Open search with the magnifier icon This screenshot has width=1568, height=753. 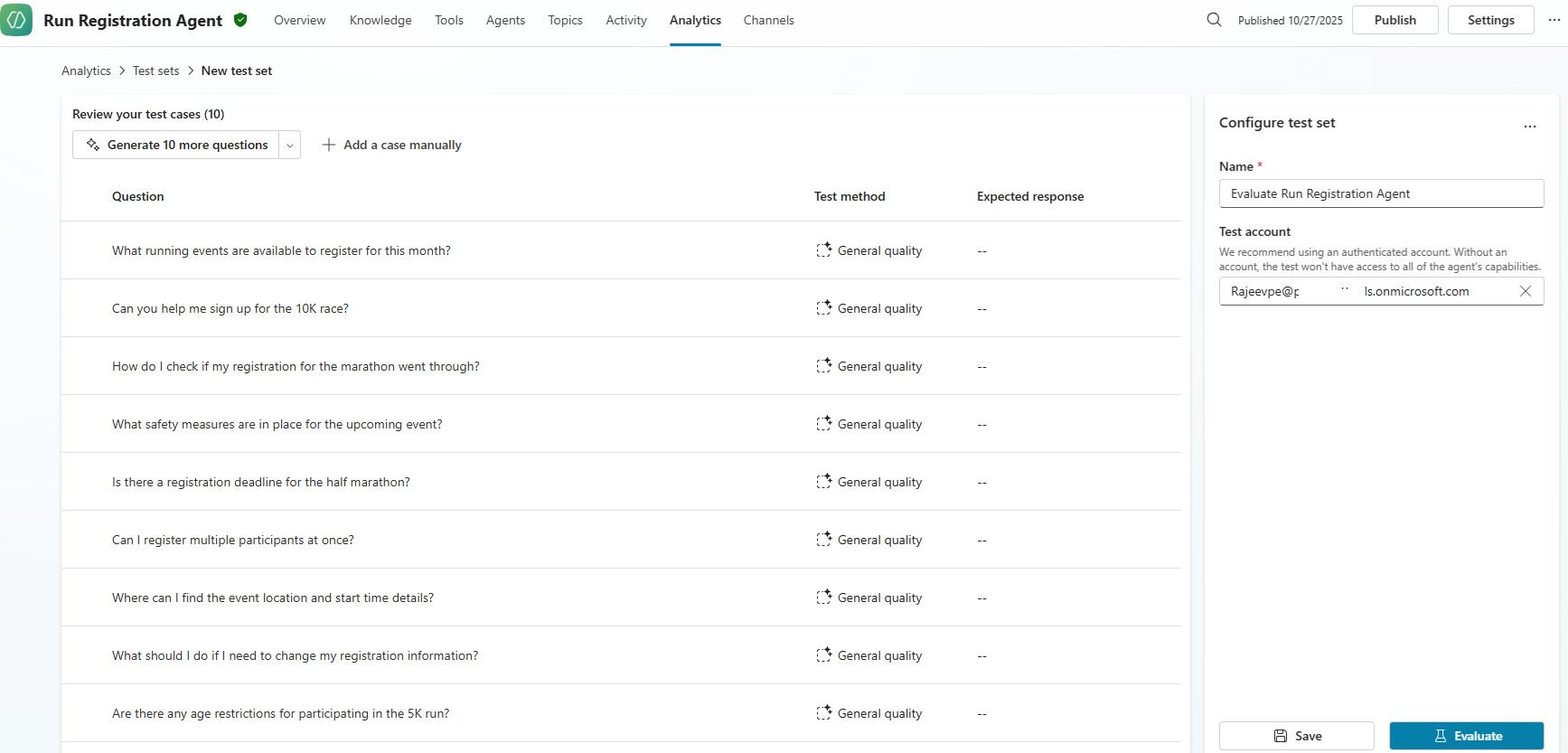1214,20
